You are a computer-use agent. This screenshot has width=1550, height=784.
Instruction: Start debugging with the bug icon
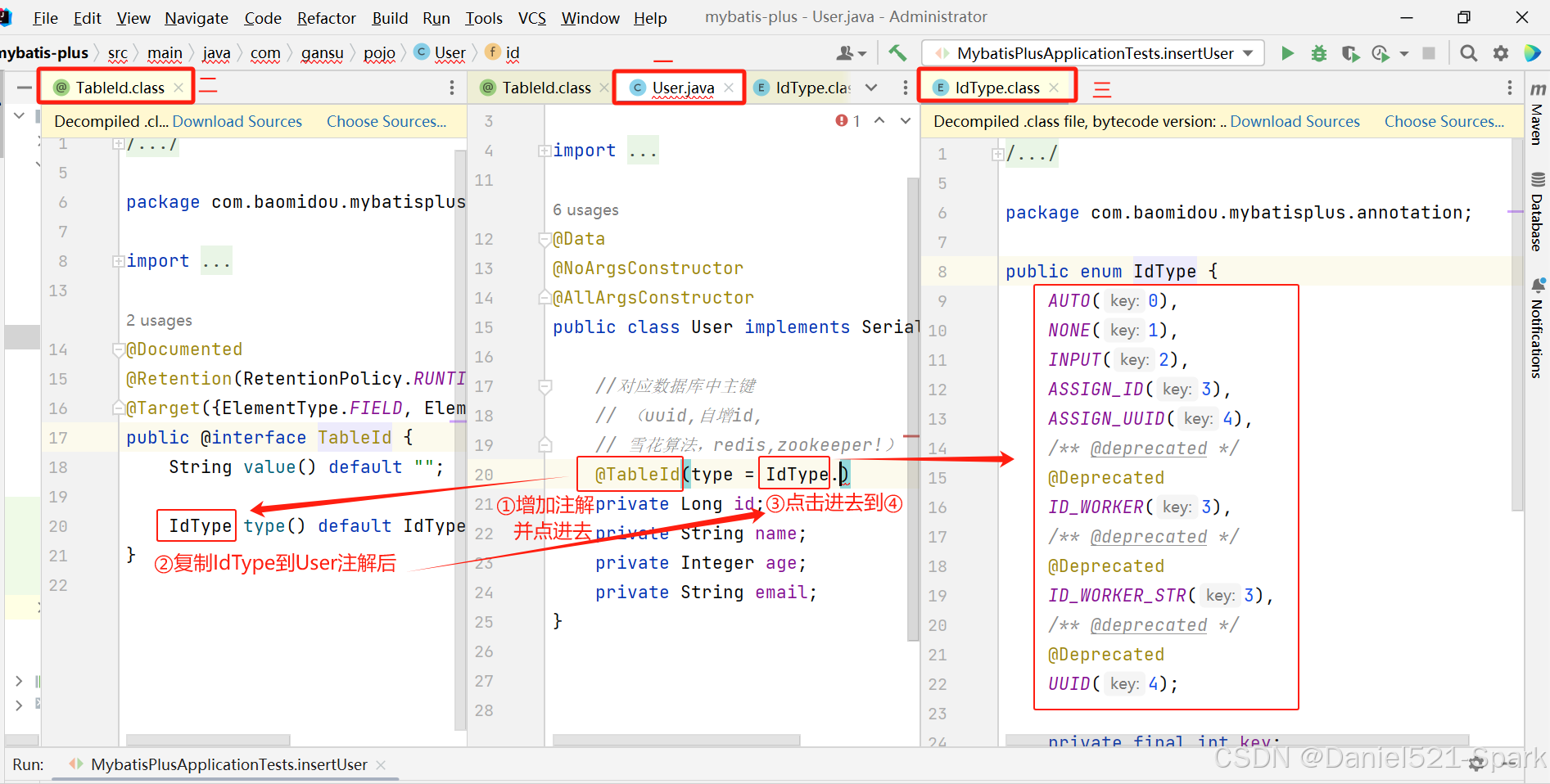coord(1318,53)
